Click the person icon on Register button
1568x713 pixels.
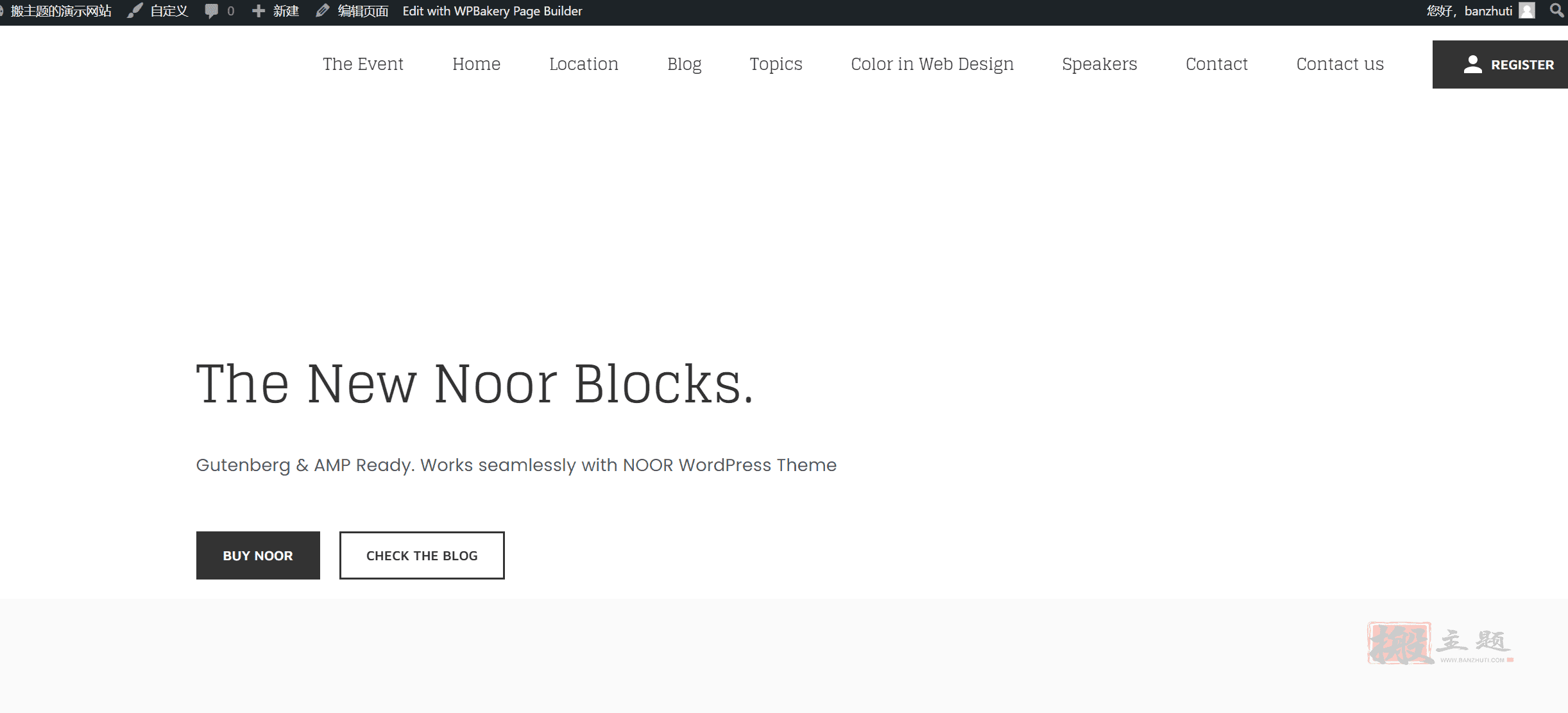click(1472, 64)
